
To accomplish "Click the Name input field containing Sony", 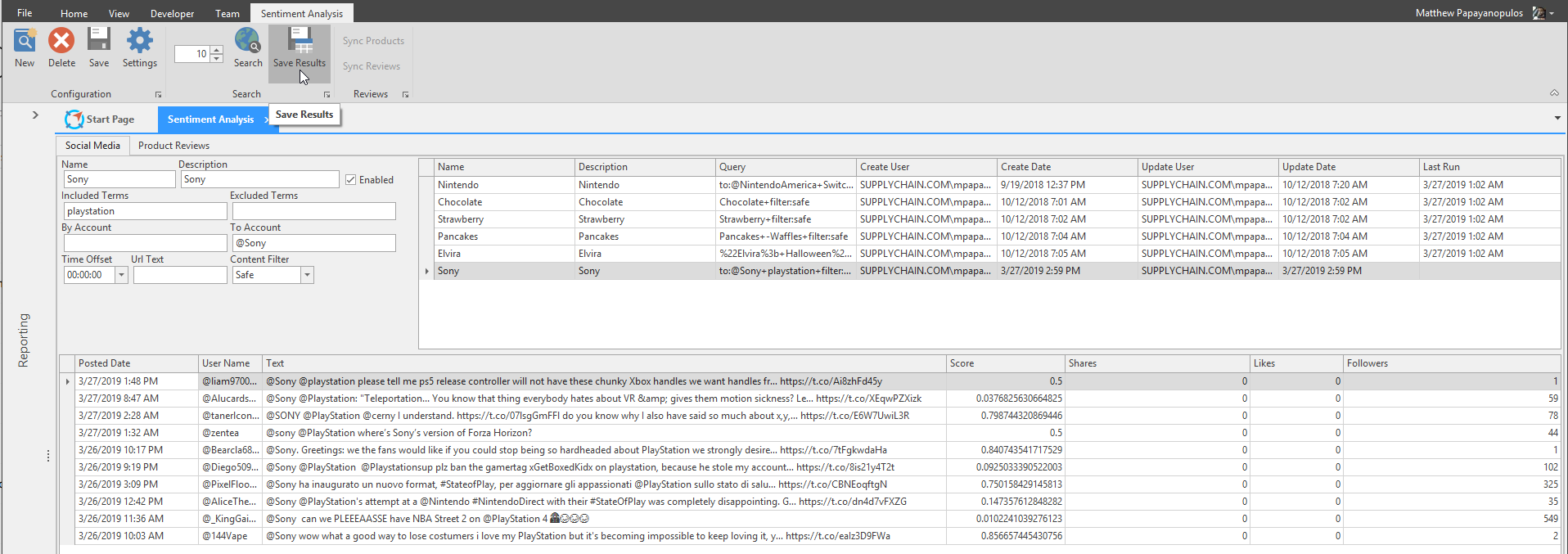I will [119, 179].
